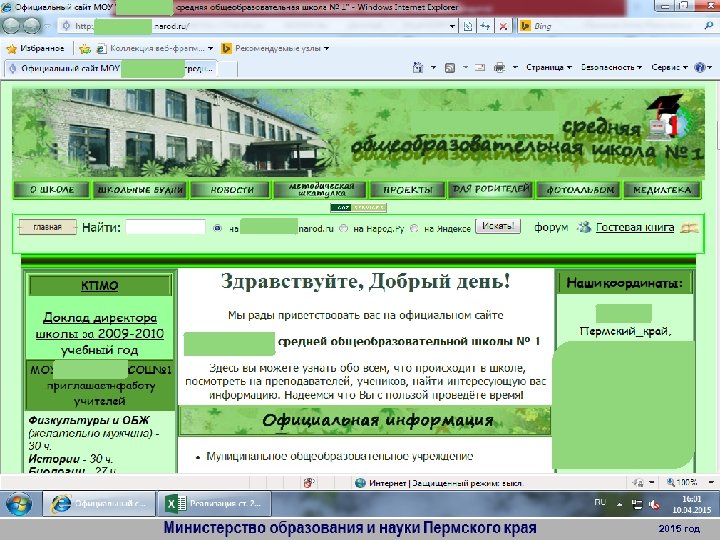Image resolution: width=720 pixels, height=540 pixels.
Task: Click the Home page toolbar icon
Action: [x=417, y=68]
